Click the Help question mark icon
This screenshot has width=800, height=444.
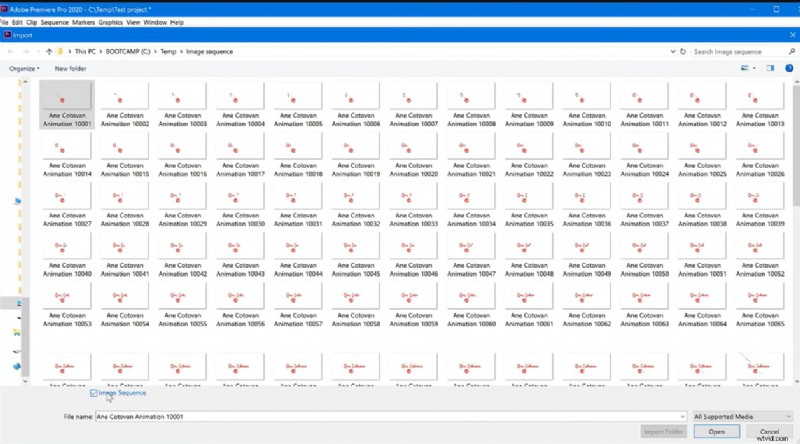788,68
